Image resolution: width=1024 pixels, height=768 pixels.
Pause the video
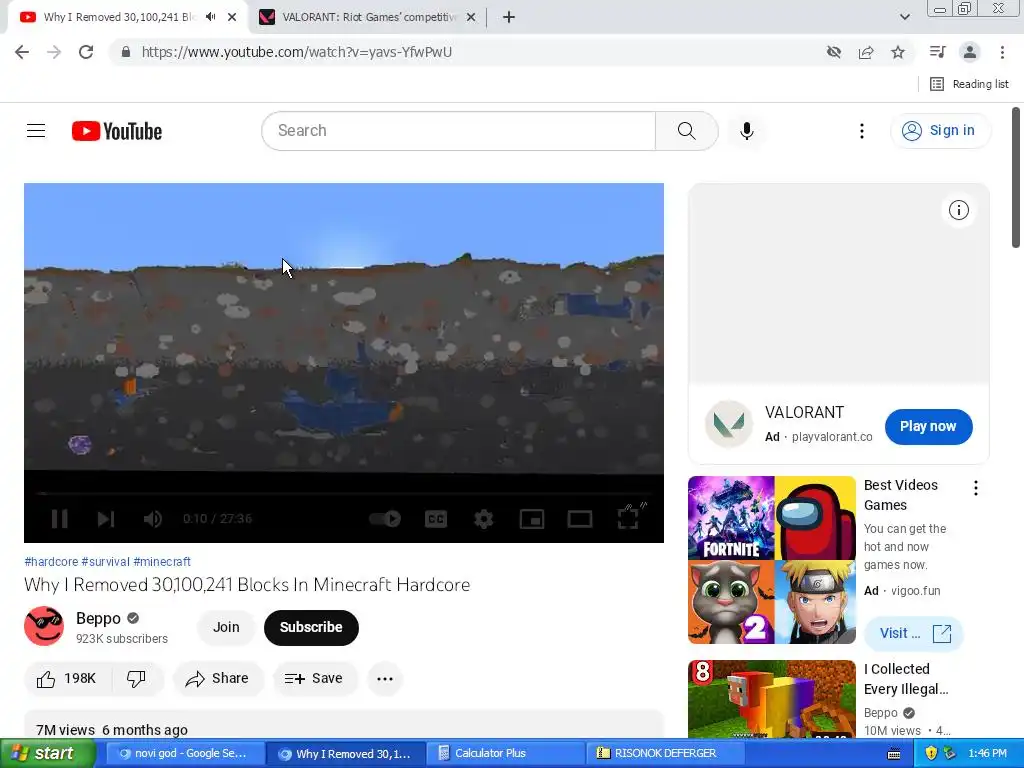pos(59,519)
